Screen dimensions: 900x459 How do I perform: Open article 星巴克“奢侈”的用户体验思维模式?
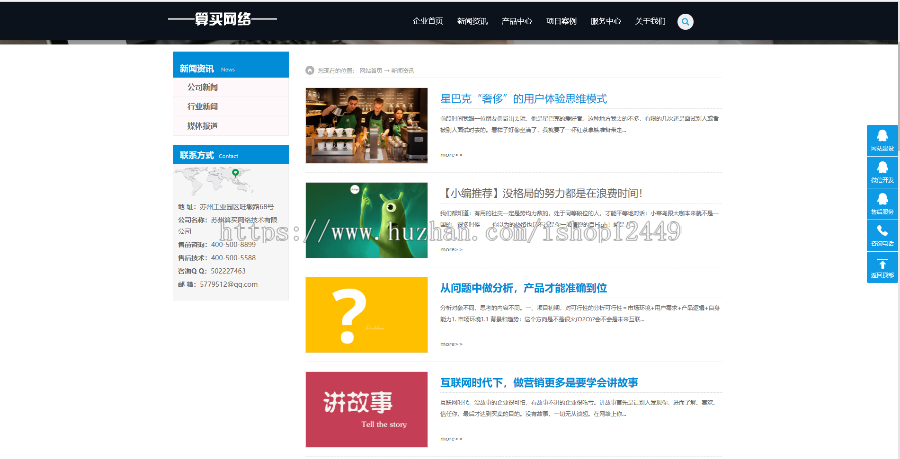point(523,99)
